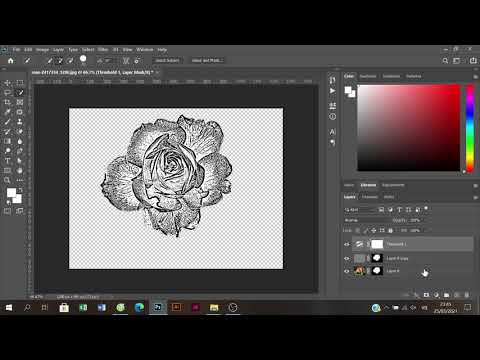Select the Pen tool

coord(20,151)
